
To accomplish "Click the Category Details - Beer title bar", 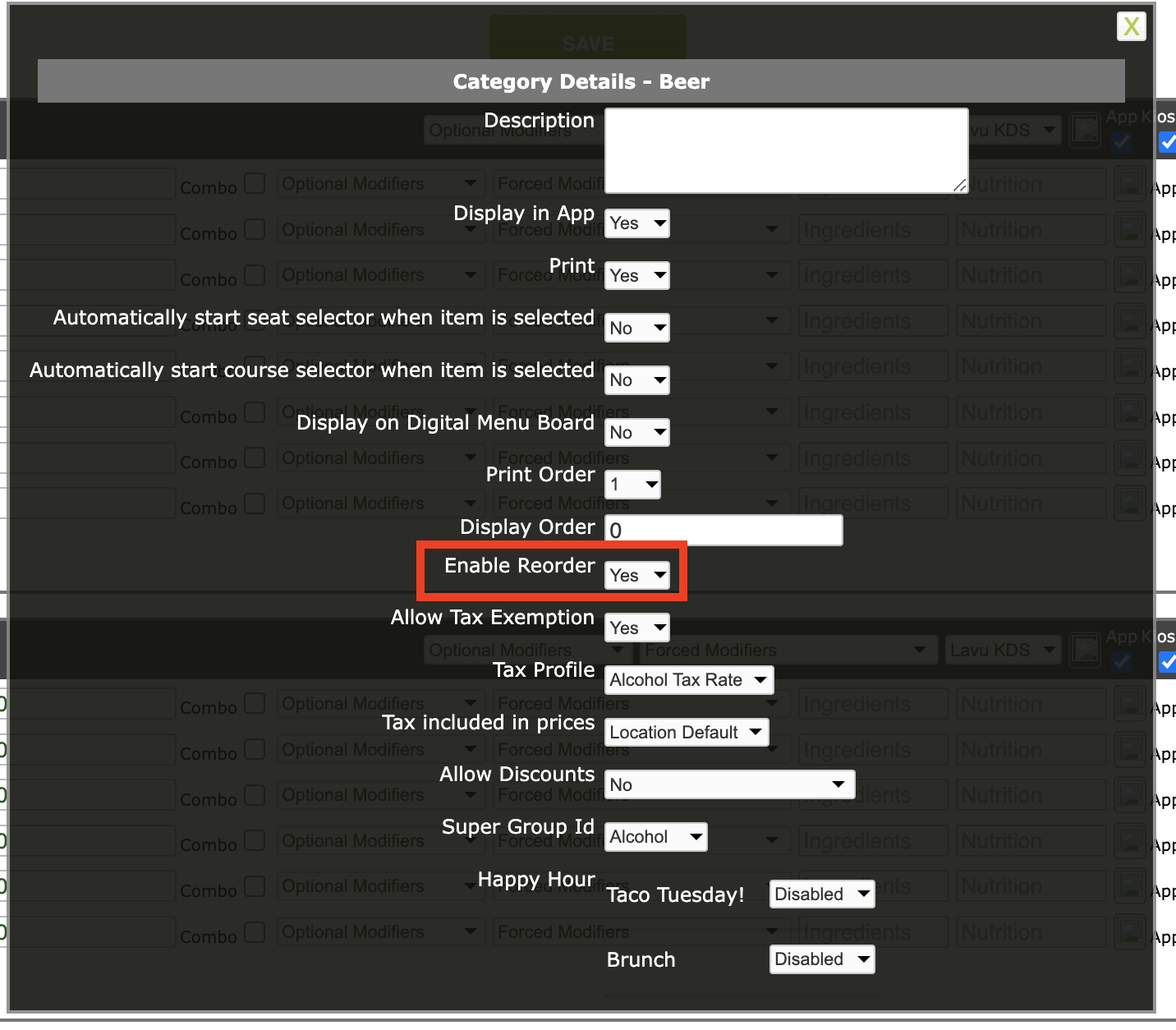I will tap(581, 81).
